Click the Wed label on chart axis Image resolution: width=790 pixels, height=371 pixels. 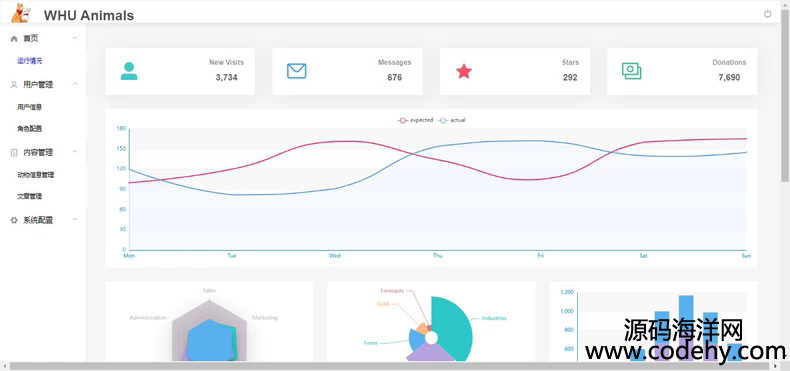(x=335, y=256)
